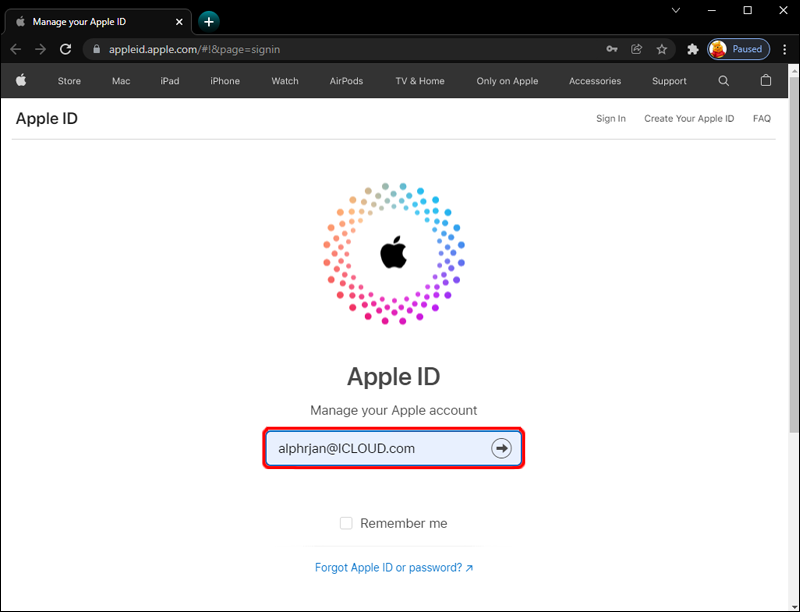Screen dimensions: 800x612
Task: Open the TV & Home menu
Action: coord(420,81)
